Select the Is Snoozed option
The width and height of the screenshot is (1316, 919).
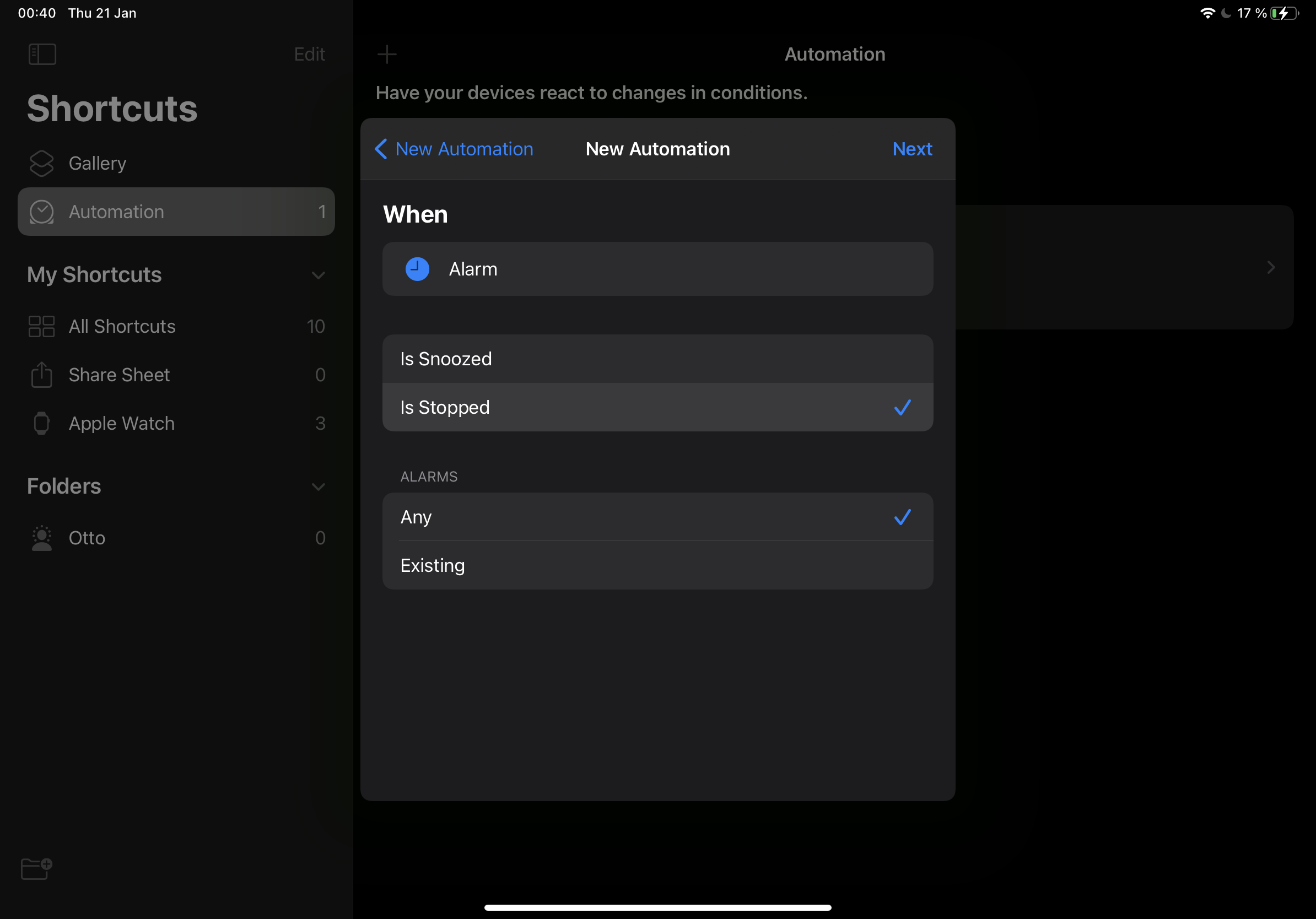tap(657, 359)
